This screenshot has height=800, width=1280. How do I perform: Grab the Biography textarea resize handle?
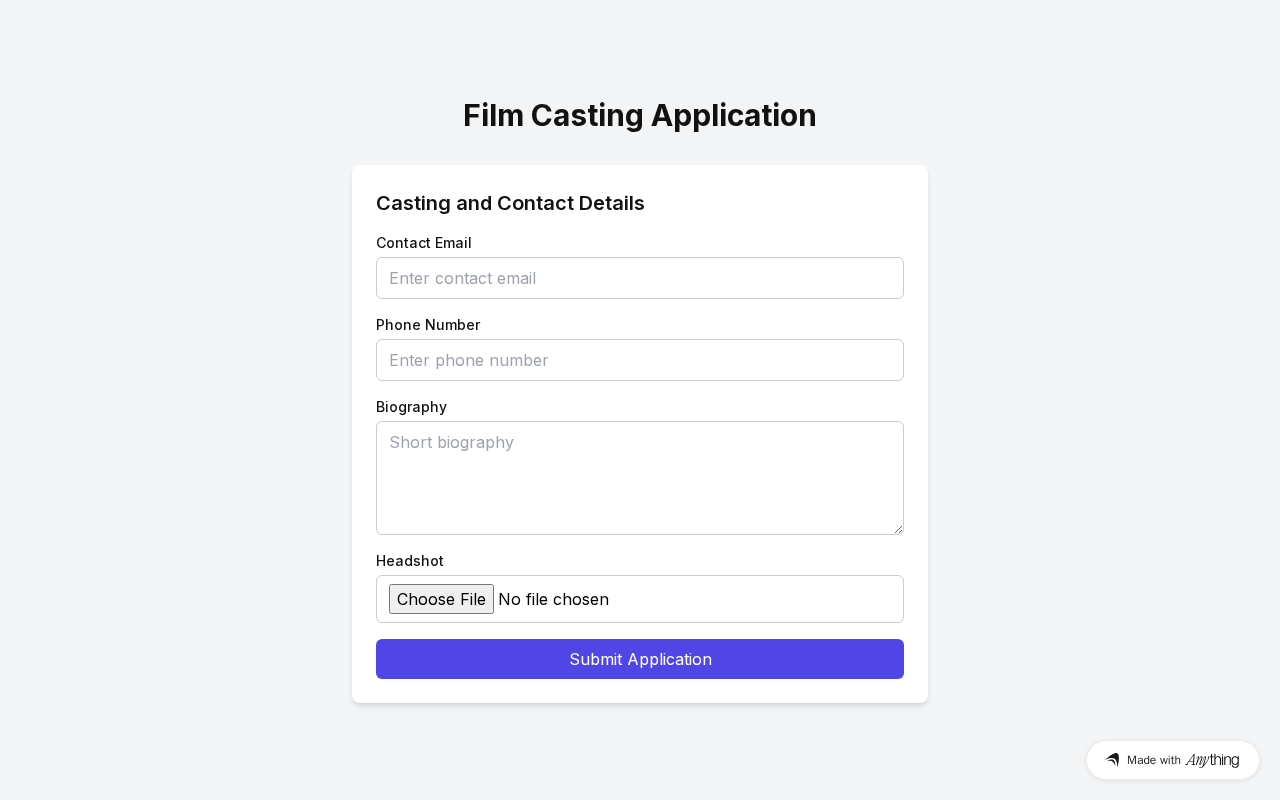[898, 529]
